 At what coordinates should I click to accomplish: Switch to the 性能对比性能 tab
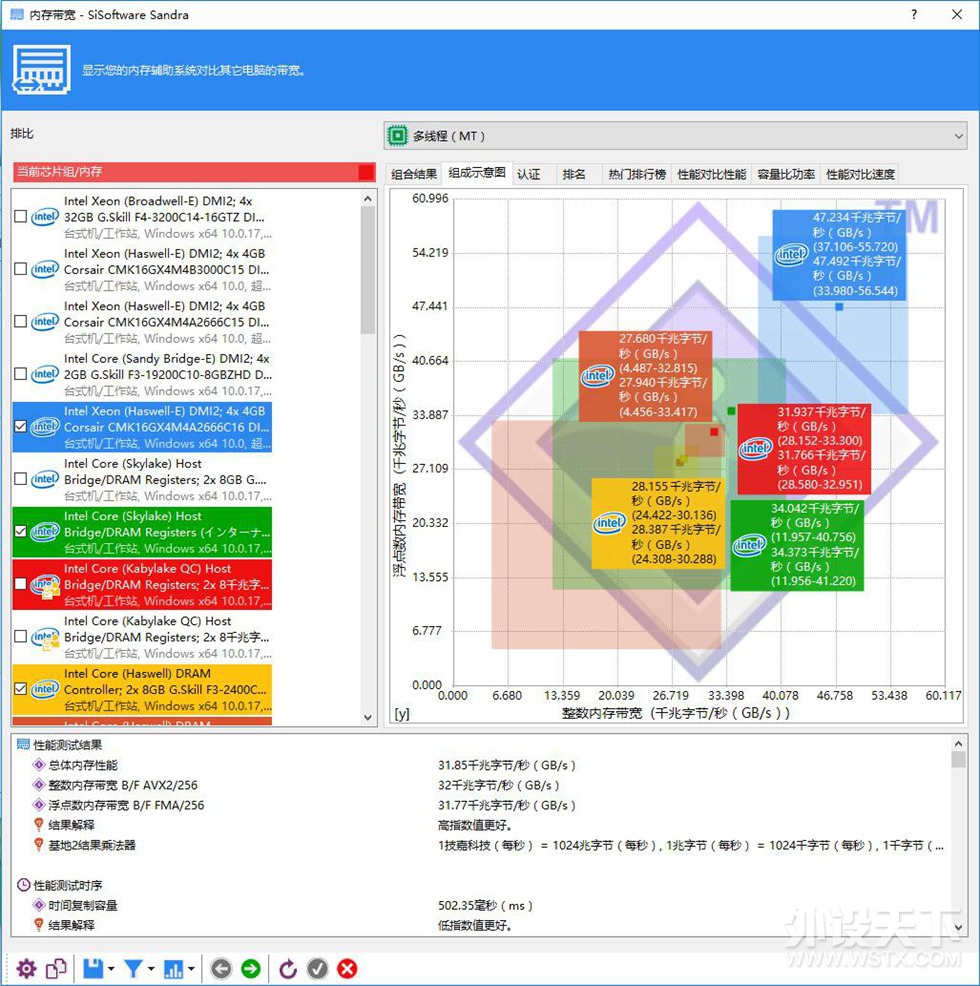tap(711, 174)
